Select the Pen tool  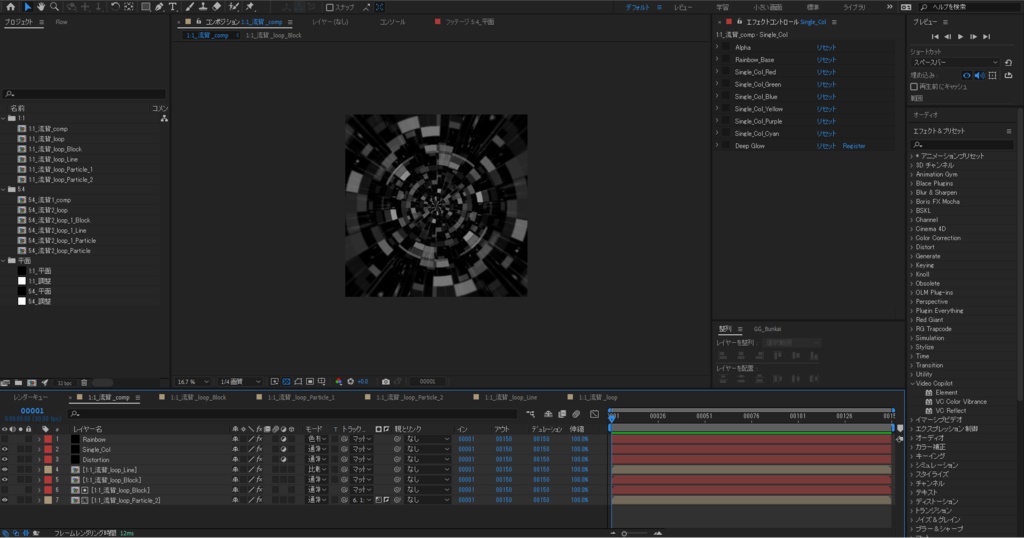[160, 7]
